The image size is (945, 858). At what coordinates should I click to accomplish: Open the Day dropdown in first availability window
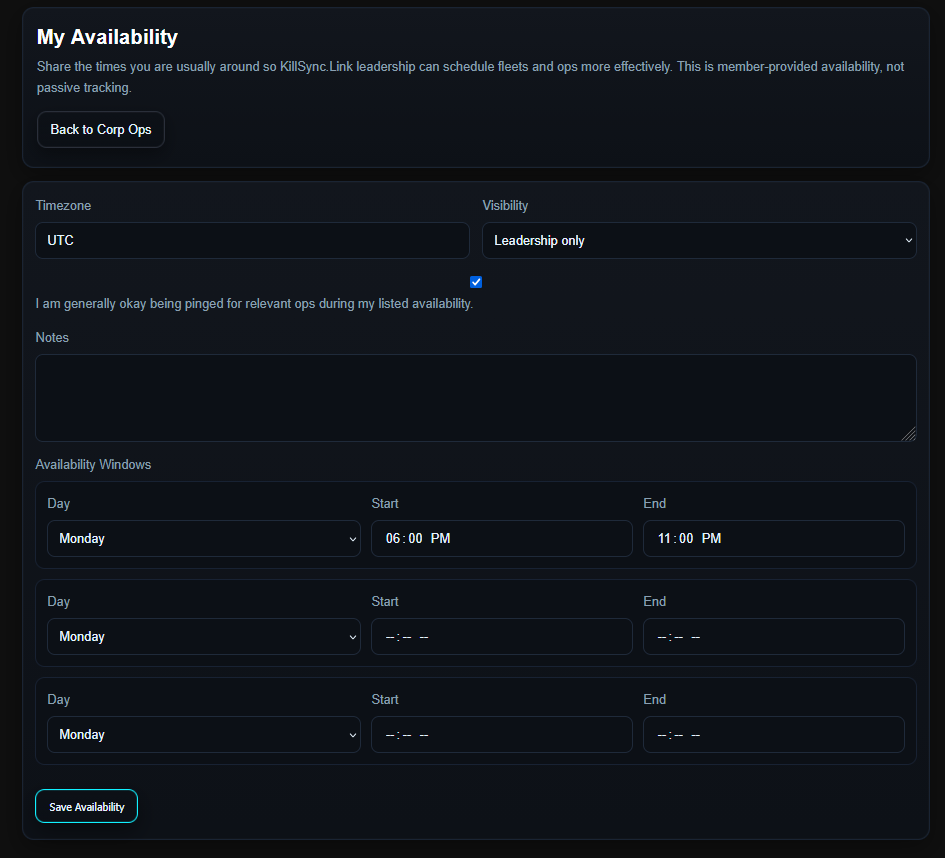click(x=203, y=539)
